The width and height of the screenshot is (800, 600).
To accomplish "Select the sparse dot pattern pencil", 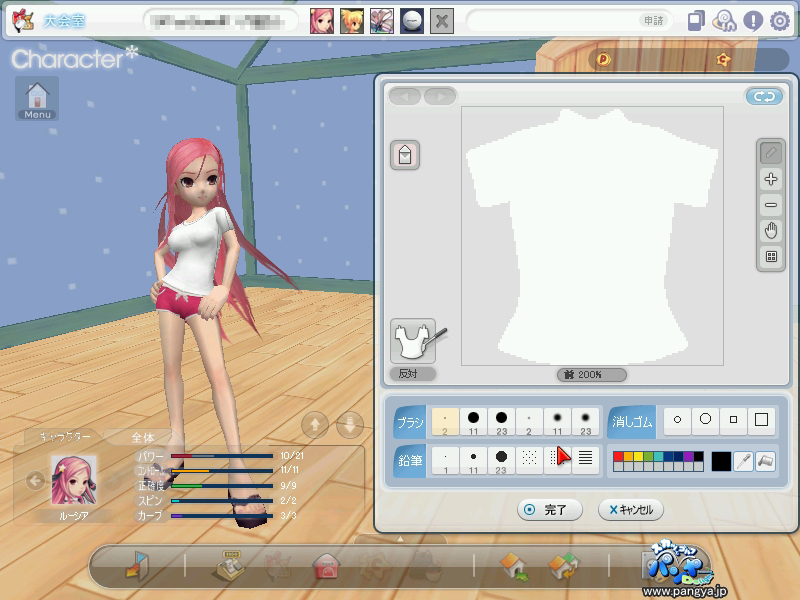I will pos(529,459).
